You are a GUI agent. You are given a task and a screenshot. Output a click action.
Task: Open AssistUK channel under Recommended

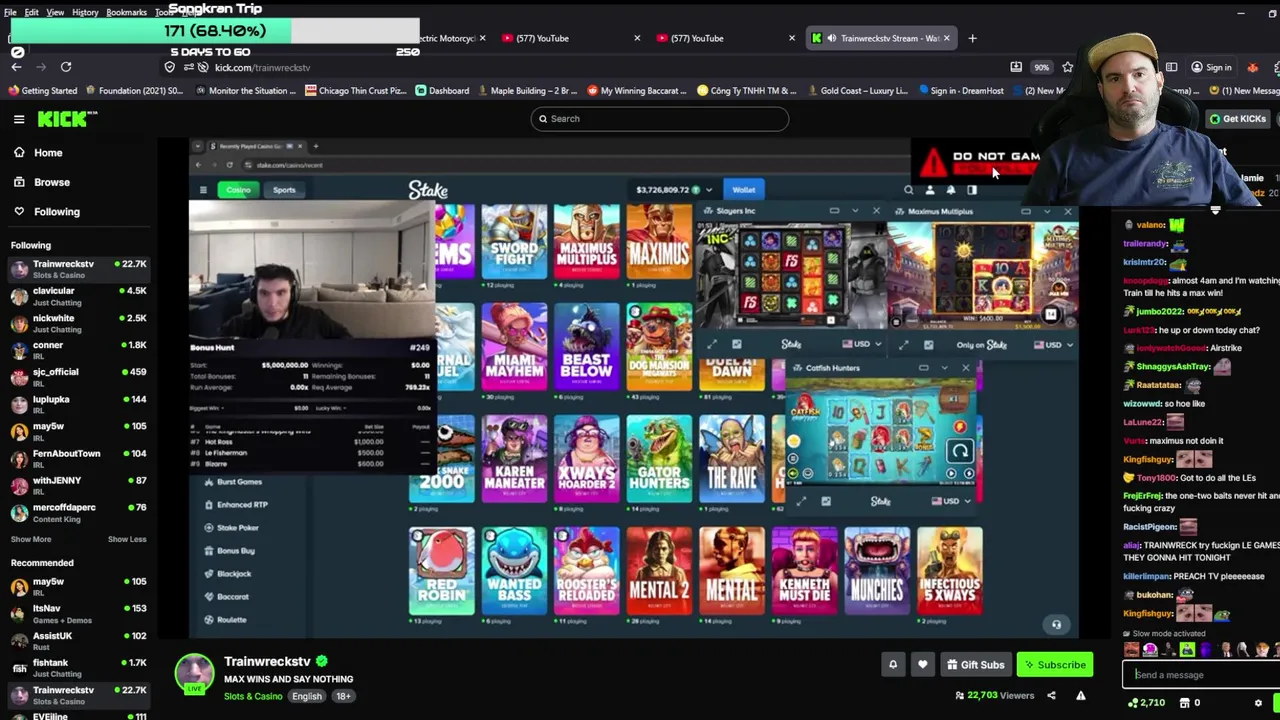point(78,641)
